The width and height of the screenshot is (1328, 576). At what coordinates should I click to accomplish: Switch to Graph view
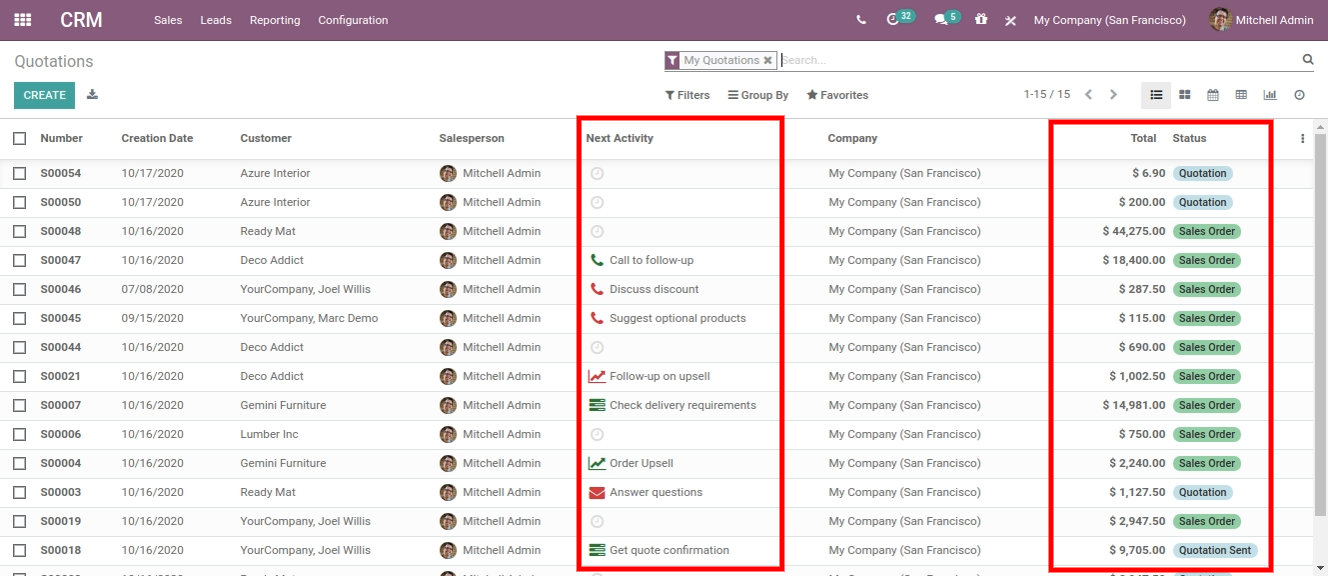tap(1270, 95)
